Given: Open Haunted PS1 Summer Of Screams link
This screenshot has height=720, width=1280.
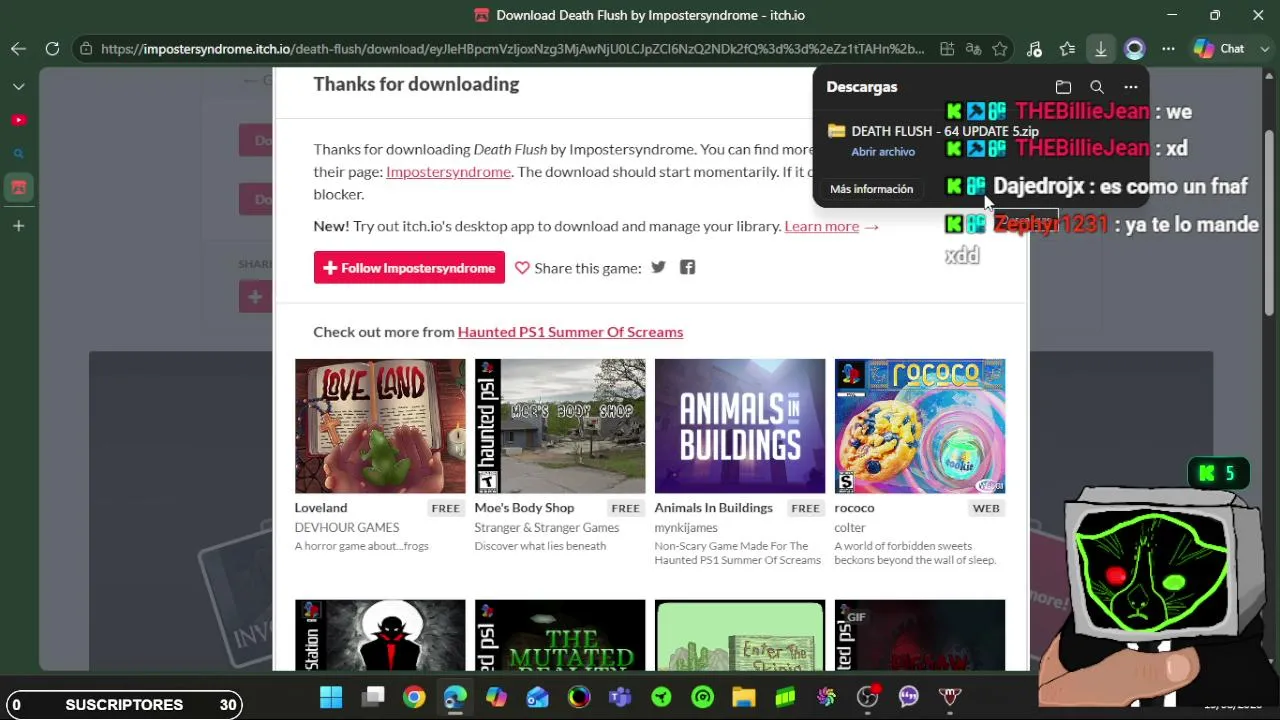Looking at the screenshot, I should pyautogui.click(x=570, y=332).
